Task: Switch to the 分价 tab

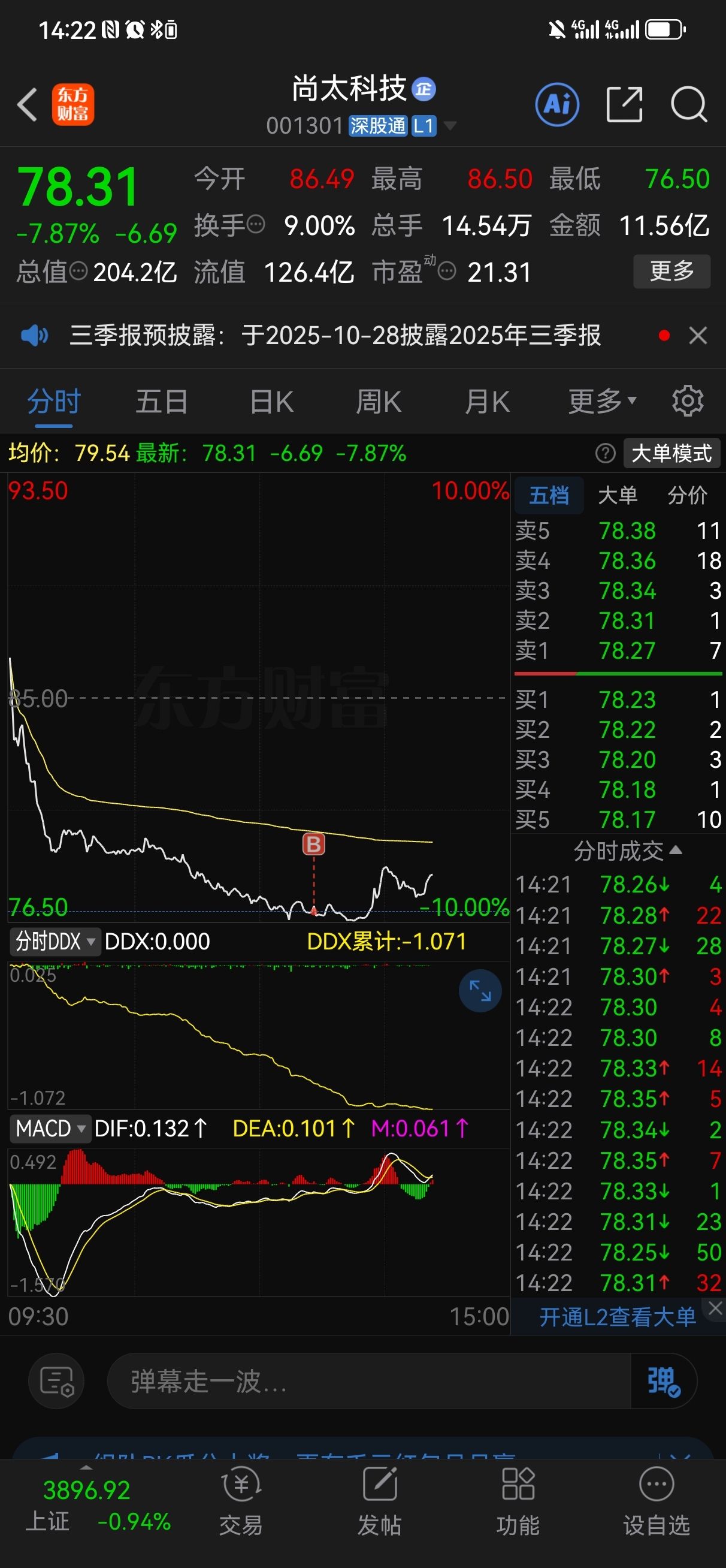Action: [688, 495]
